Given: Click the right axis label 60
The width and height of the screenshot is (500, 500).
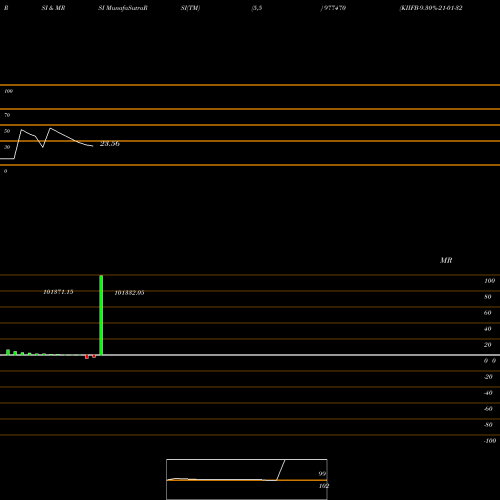Looking at the screenshot, I should [488, 313].
